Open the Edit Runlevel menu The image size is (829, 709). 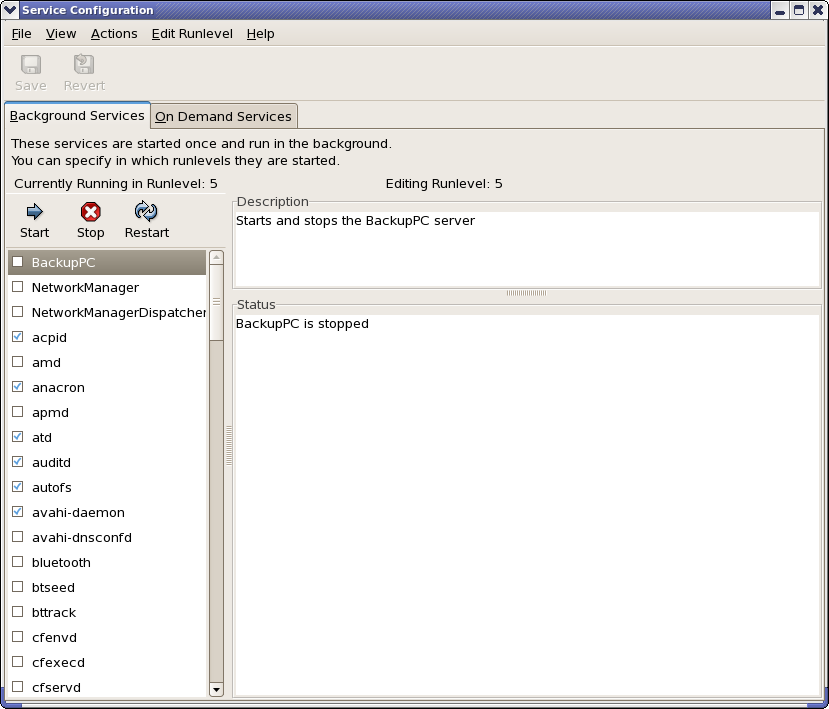192,34
